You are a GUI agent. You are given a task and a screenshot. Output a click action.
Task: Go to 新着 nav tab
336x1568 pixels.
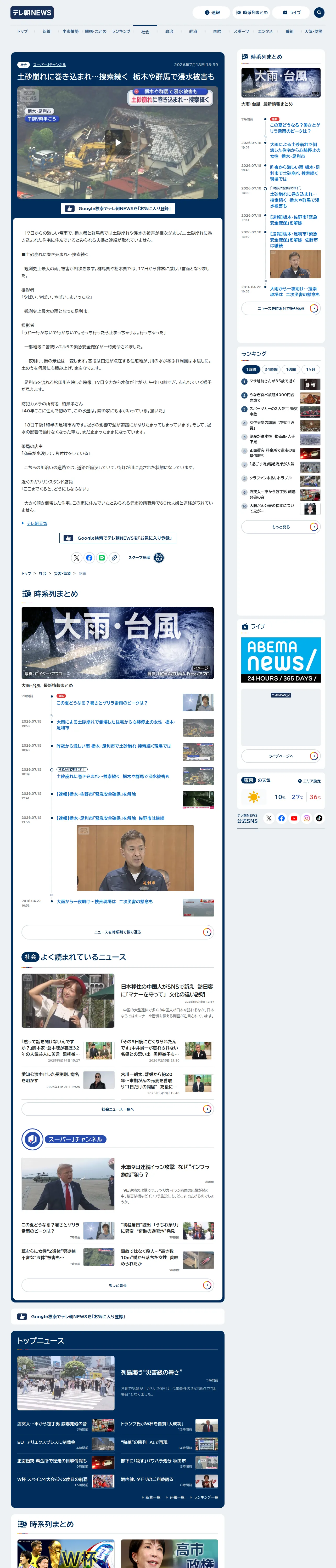46,32
